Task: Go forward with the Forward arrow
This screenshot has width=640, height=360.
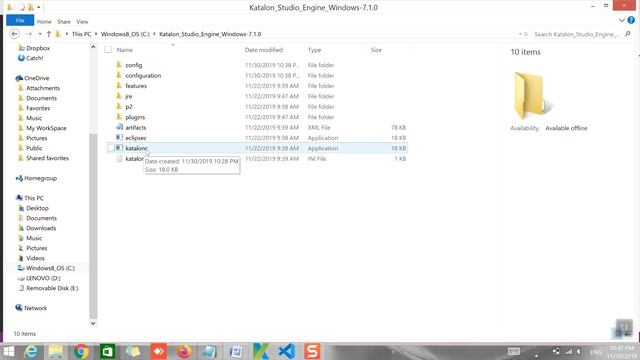Action: pyautogui.click(x=29, y=34)
